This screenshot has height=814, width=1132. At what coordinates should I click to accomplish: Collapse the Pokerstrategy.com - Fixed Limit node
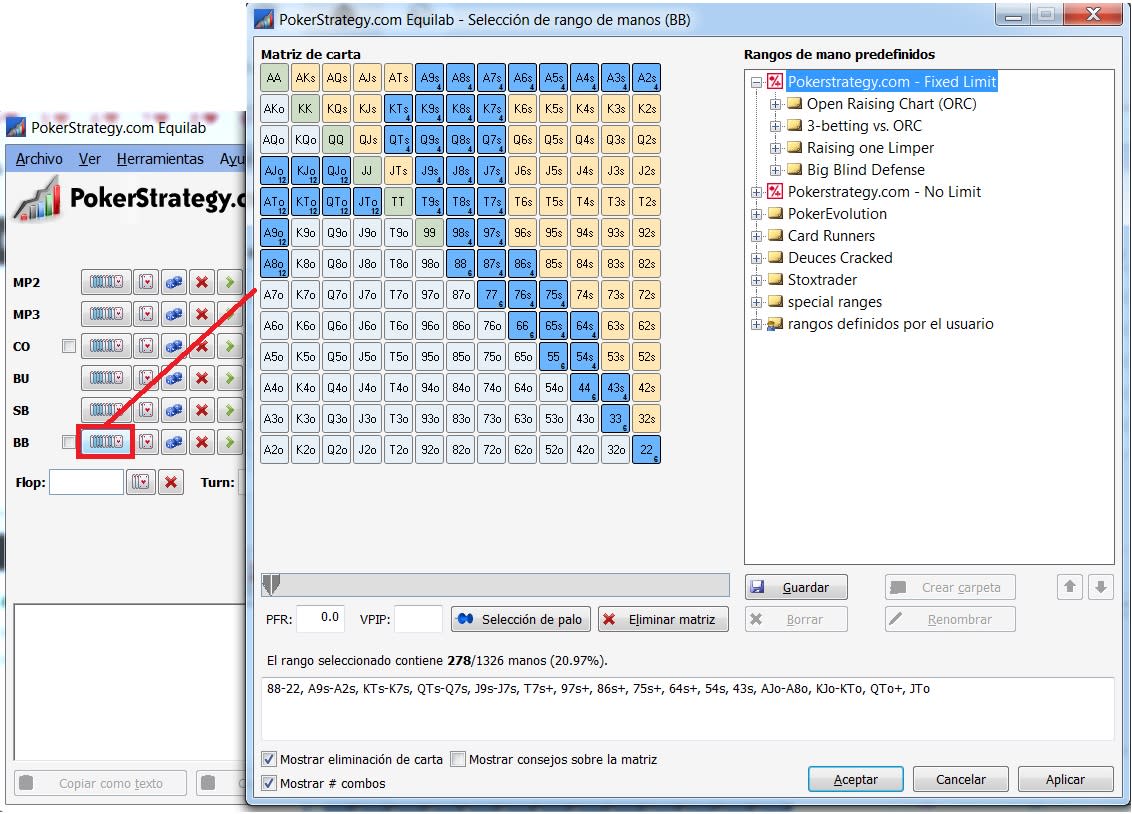tap(756, 82)
